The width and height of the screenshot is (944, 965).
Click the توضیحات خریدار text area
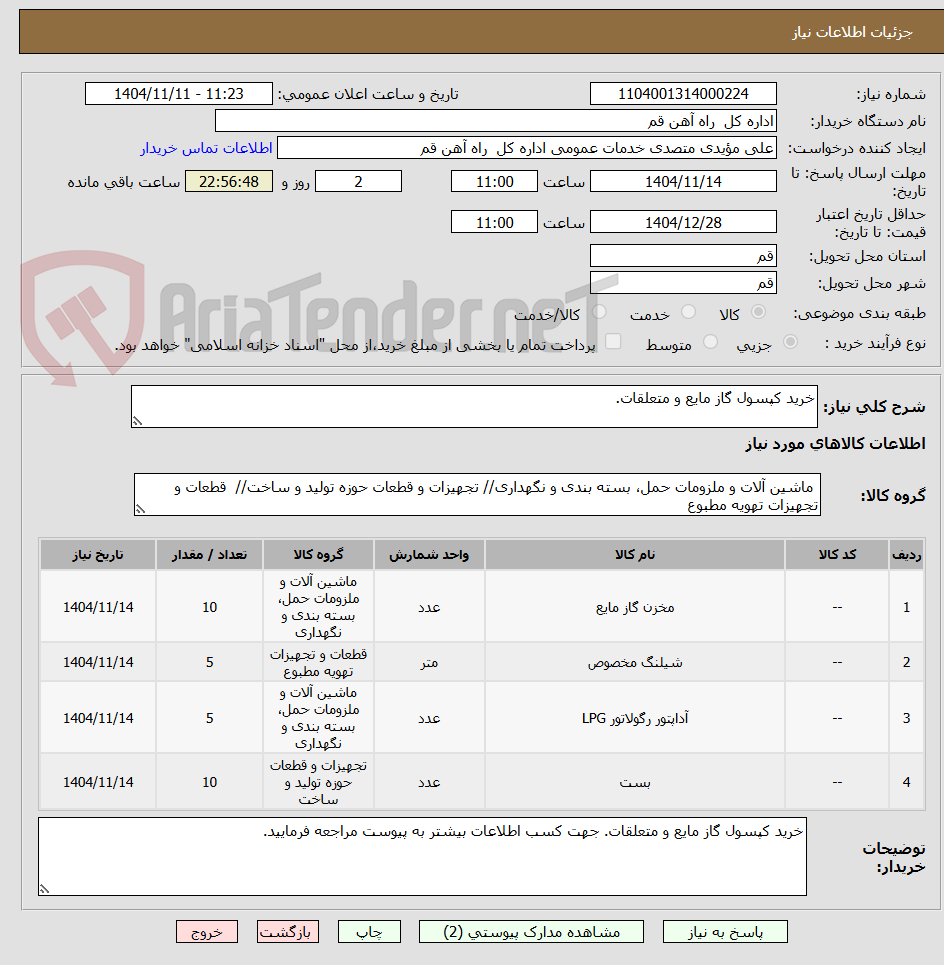point(422,857)
